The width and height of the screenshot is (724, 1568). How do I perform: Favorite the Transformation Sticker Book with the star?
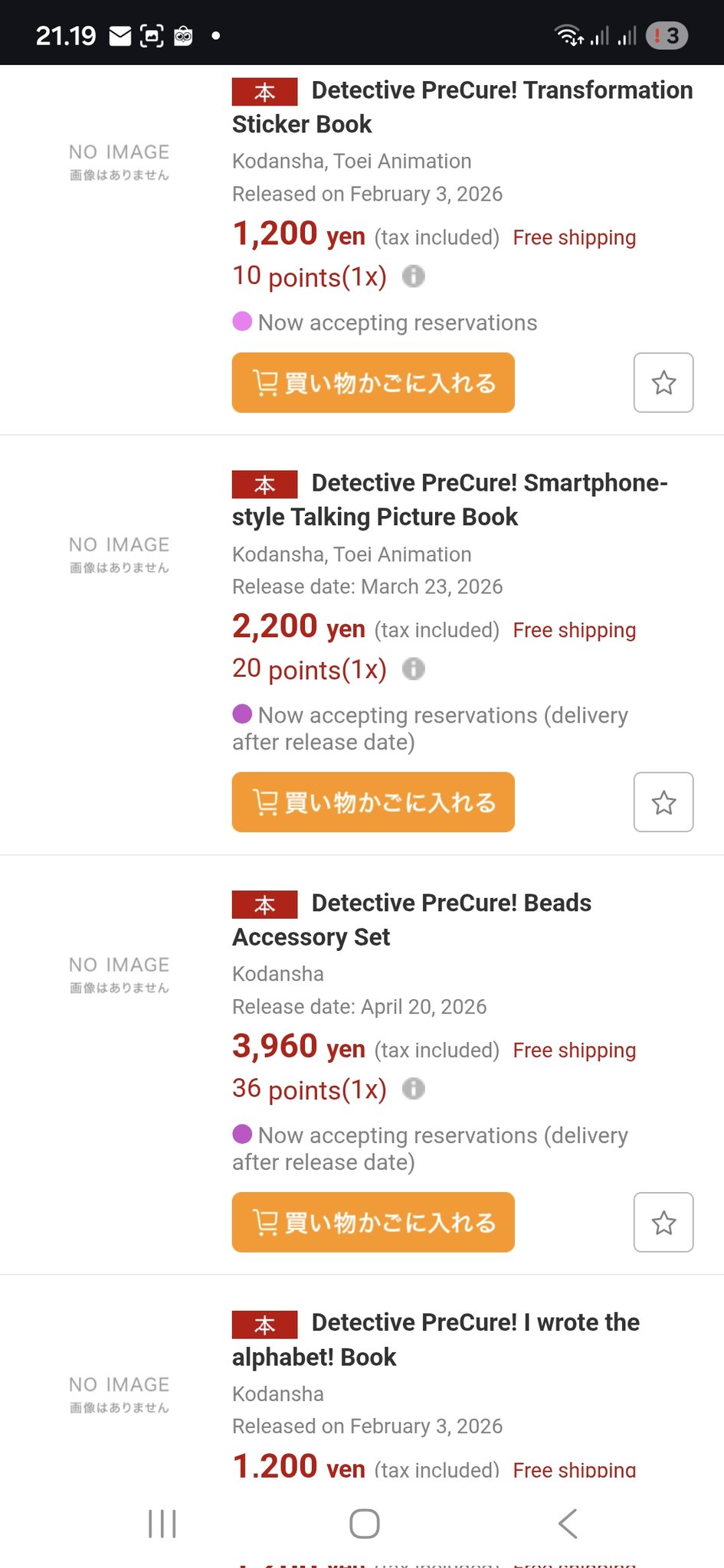point(663,382)
